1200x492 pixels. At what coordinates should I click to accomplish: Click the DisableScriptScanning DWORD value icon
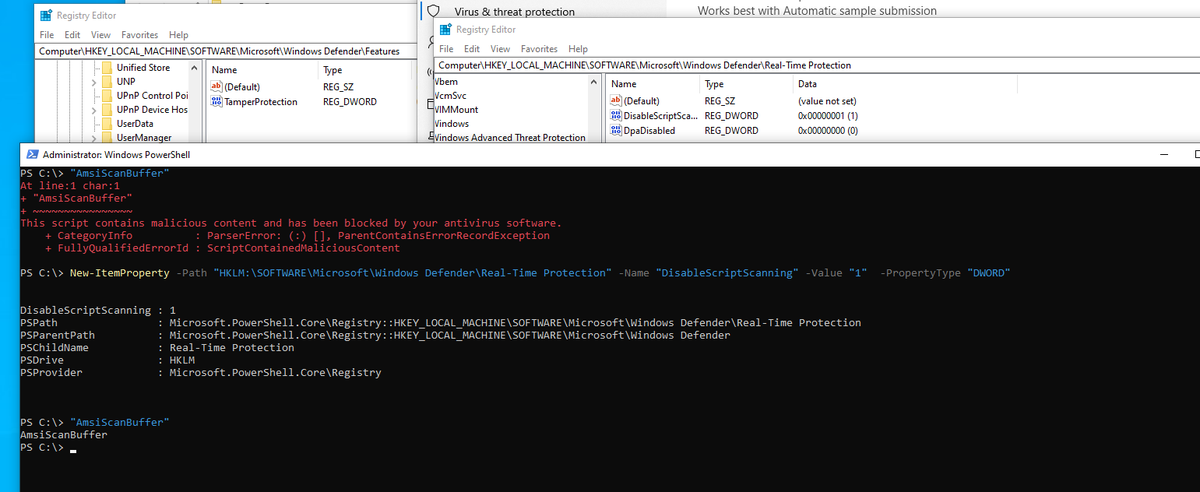pos(616,116)
